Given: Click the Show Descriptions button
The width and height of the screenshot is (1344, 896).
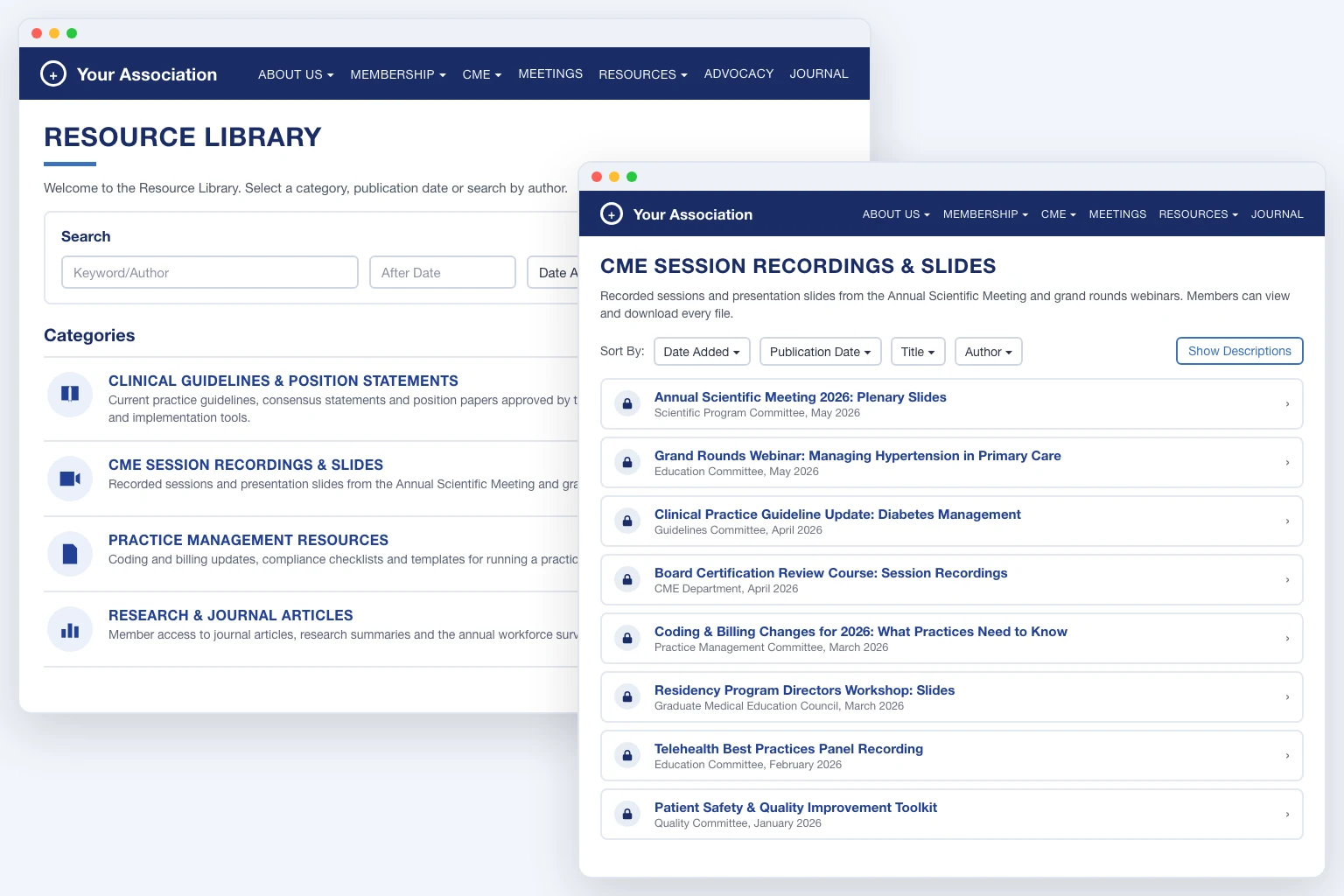Looking at the screenshot, I should pyautogui.click(x=1239, y=351).
